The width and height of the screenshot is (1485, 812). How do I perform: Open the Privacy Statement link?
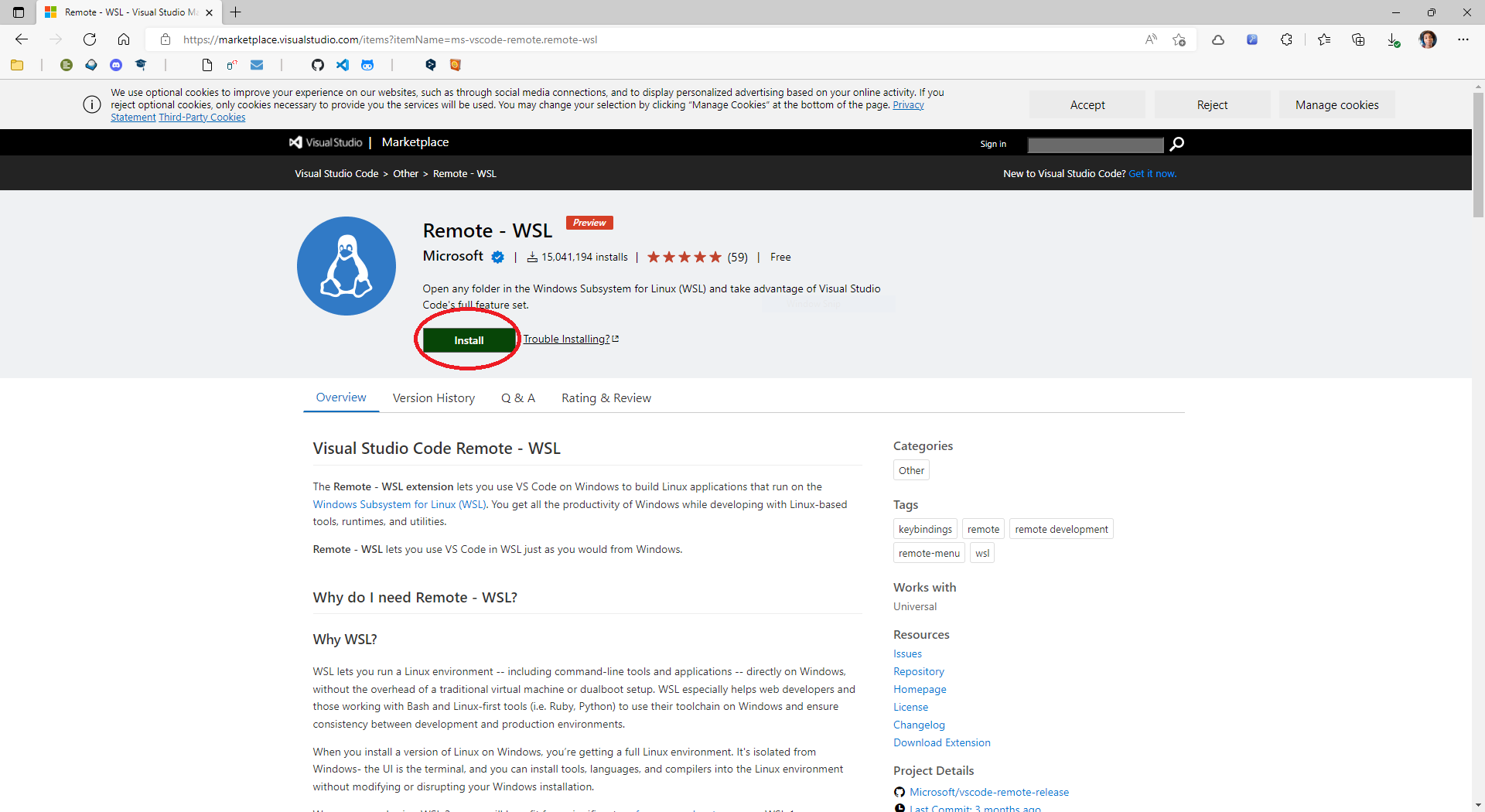[908, 105]
